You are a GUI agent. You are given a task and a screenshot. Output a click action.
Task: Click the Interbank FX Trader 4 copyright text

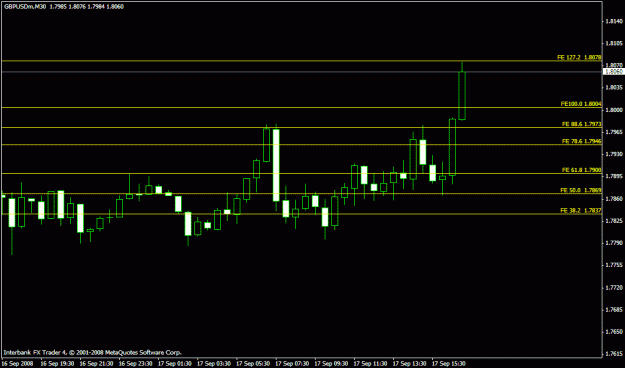click(92, 352)
